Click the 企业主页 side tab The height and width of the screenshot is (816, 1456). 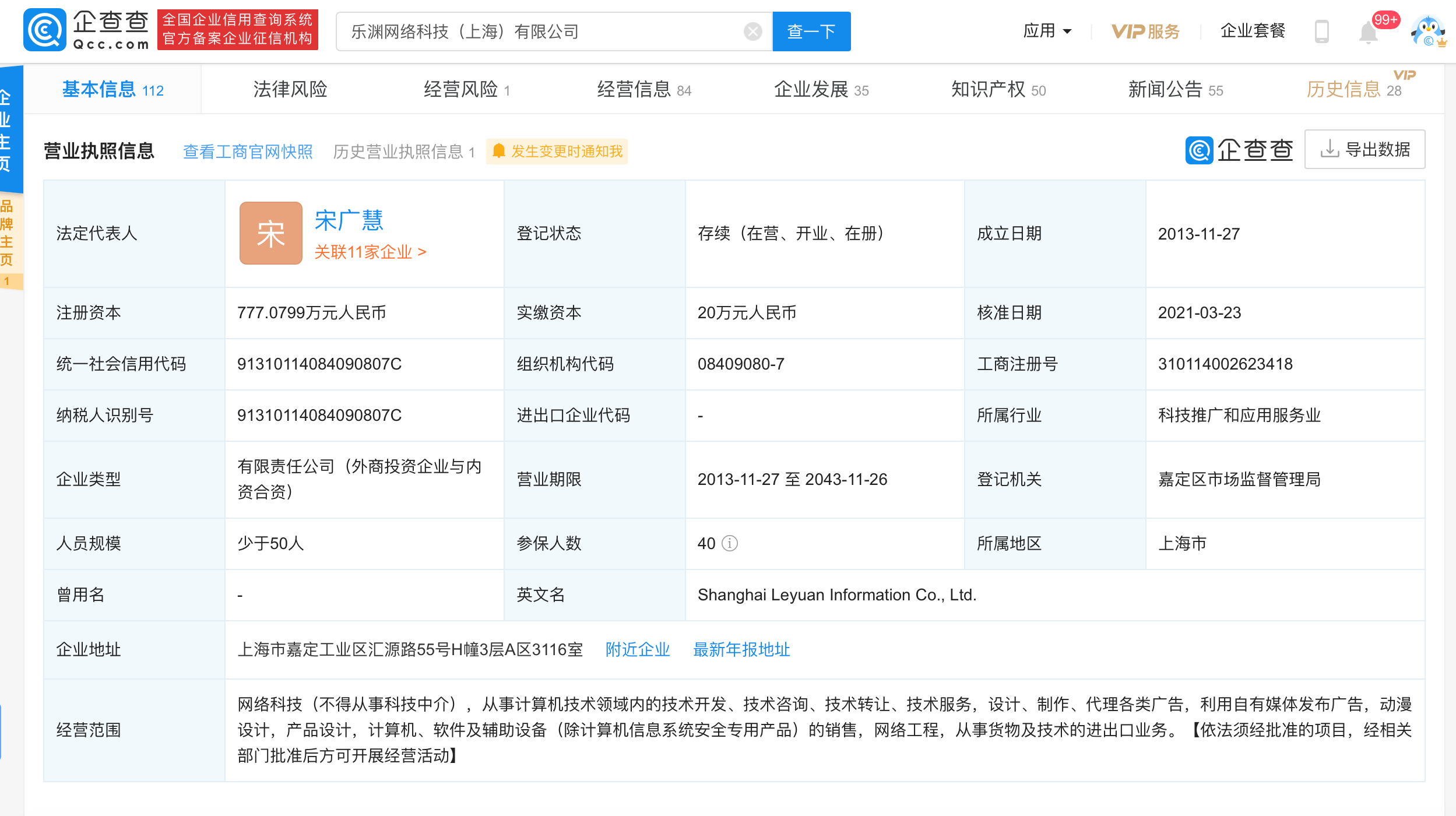[11, 129]
